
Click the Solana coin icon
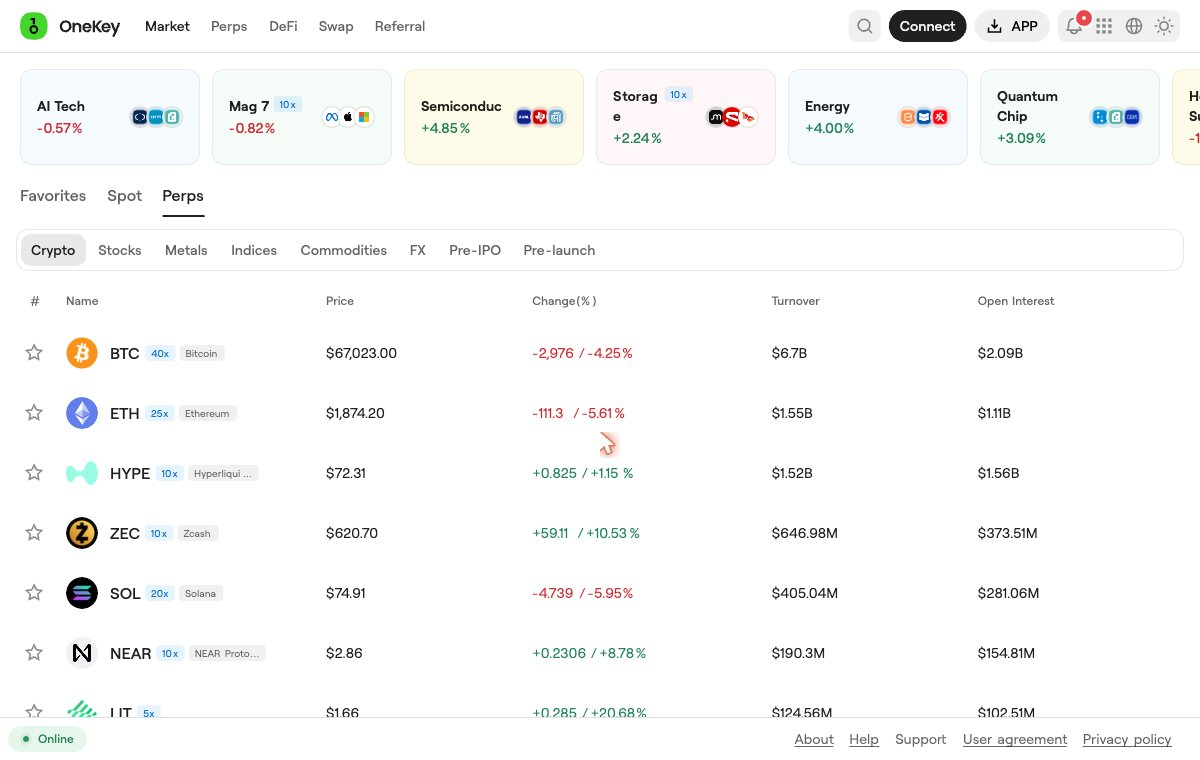[82, 593]
